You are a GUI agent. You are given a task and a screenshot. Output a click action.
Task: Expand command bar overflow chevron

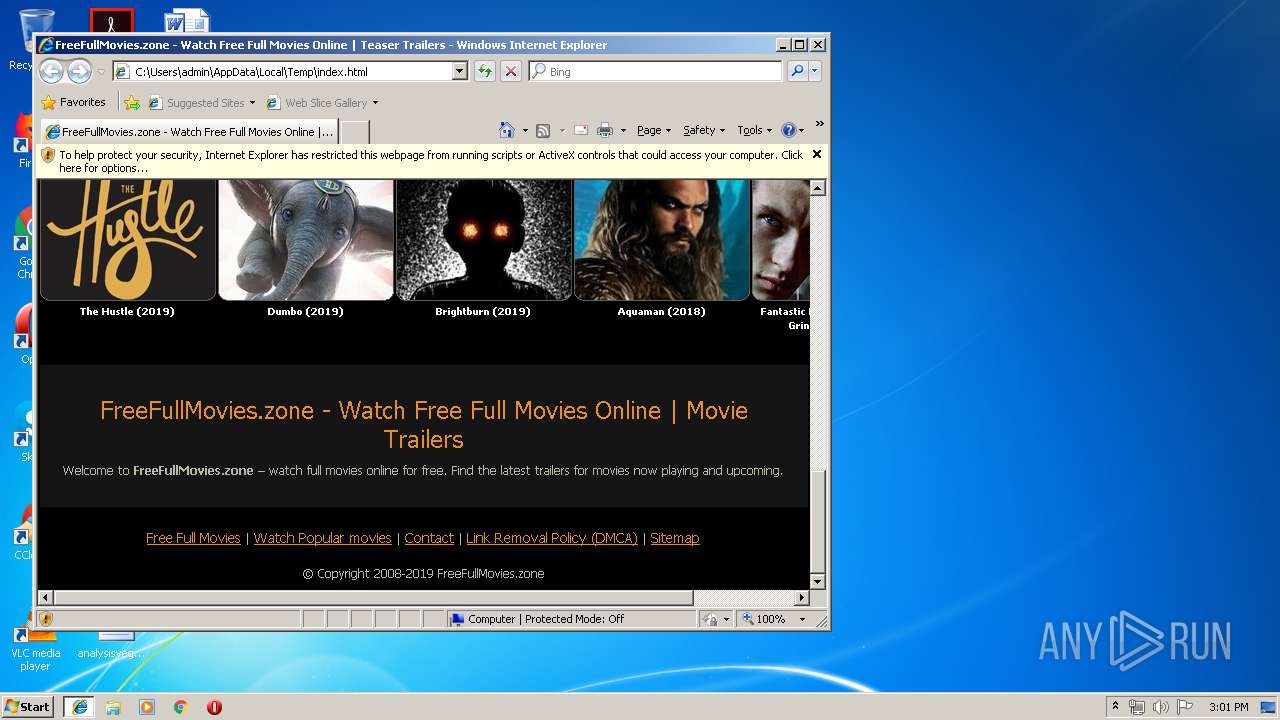pyautogui.click(x=819, y=124)
